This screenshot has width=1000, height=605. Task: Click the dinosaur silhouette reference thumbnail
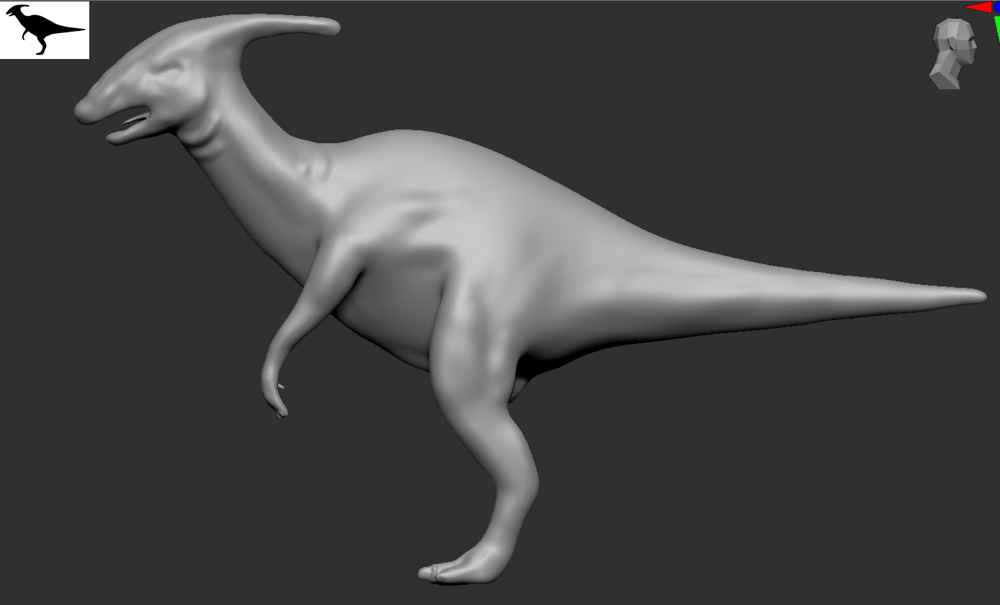(44, 30)
